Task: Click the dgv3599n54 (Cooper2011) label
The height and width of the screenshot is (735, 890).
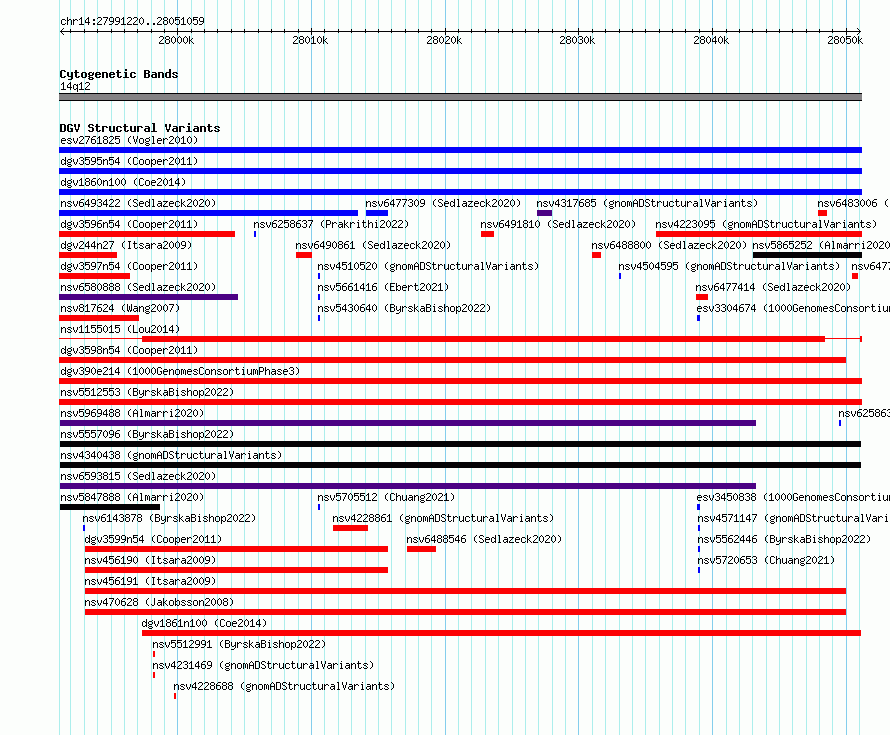Action: click(x=153, y=539)
